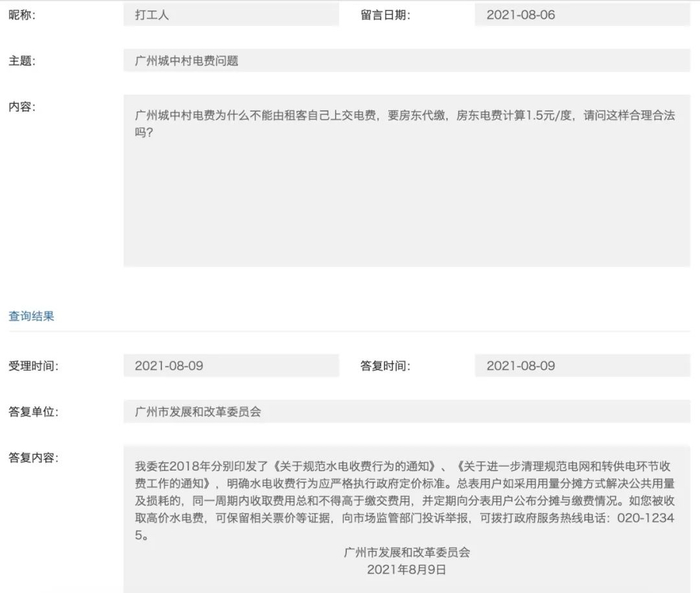The image size is (700, 593).
Task: Click the 查询结果 section heading
Action: [x=31, y=316]
